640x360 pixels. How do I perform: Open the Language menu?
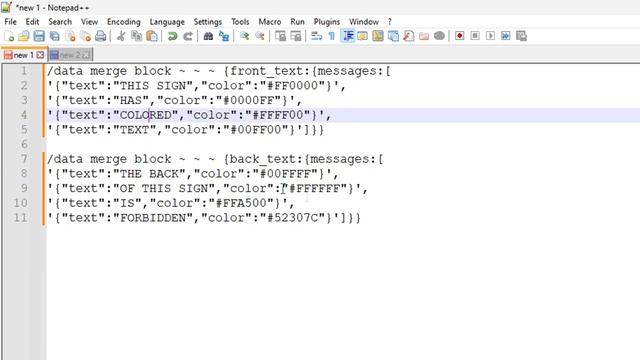[x=167, y=22]
